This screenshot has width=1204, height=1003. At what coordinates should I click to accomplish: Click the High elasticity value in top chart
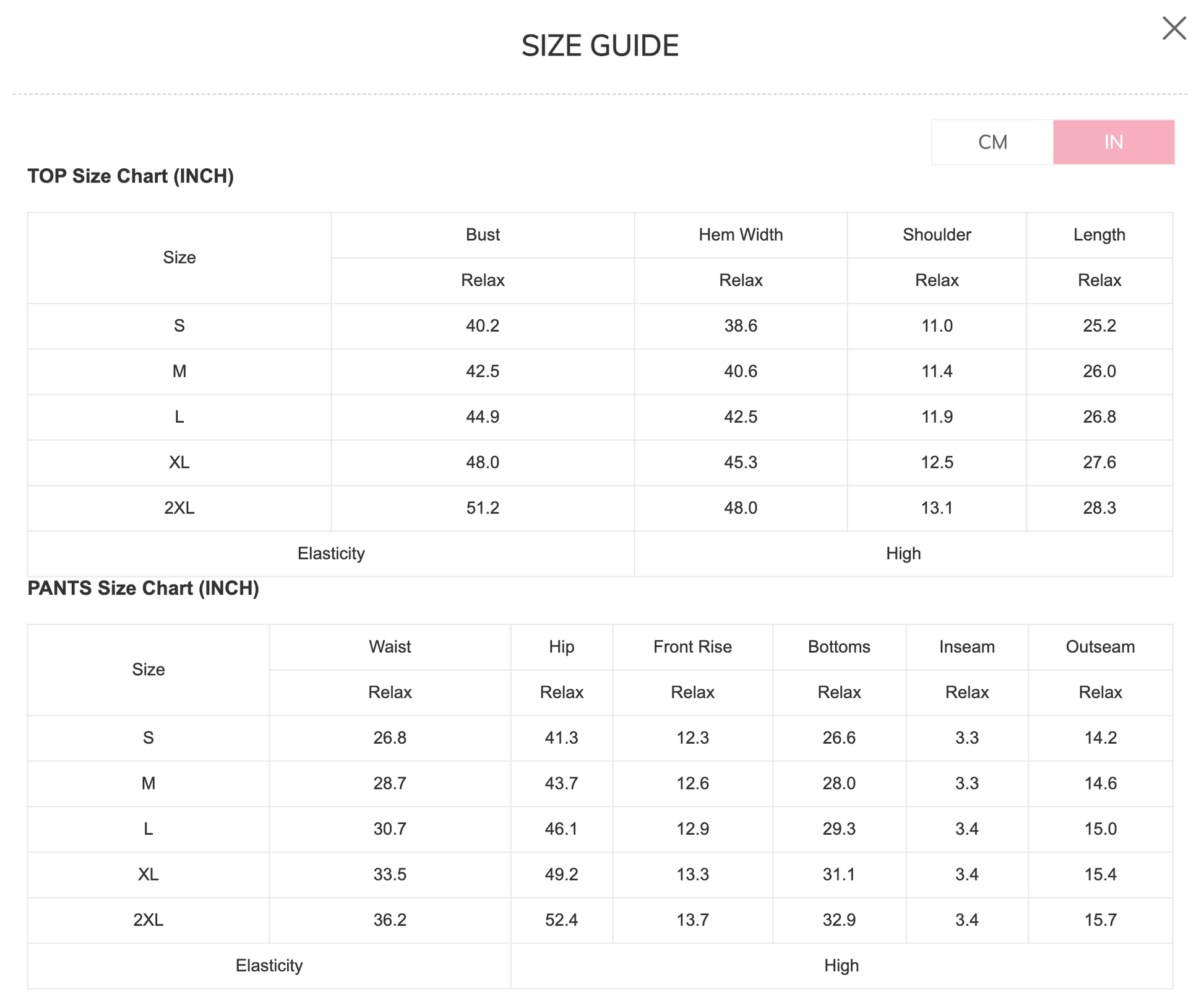(903, 554)
